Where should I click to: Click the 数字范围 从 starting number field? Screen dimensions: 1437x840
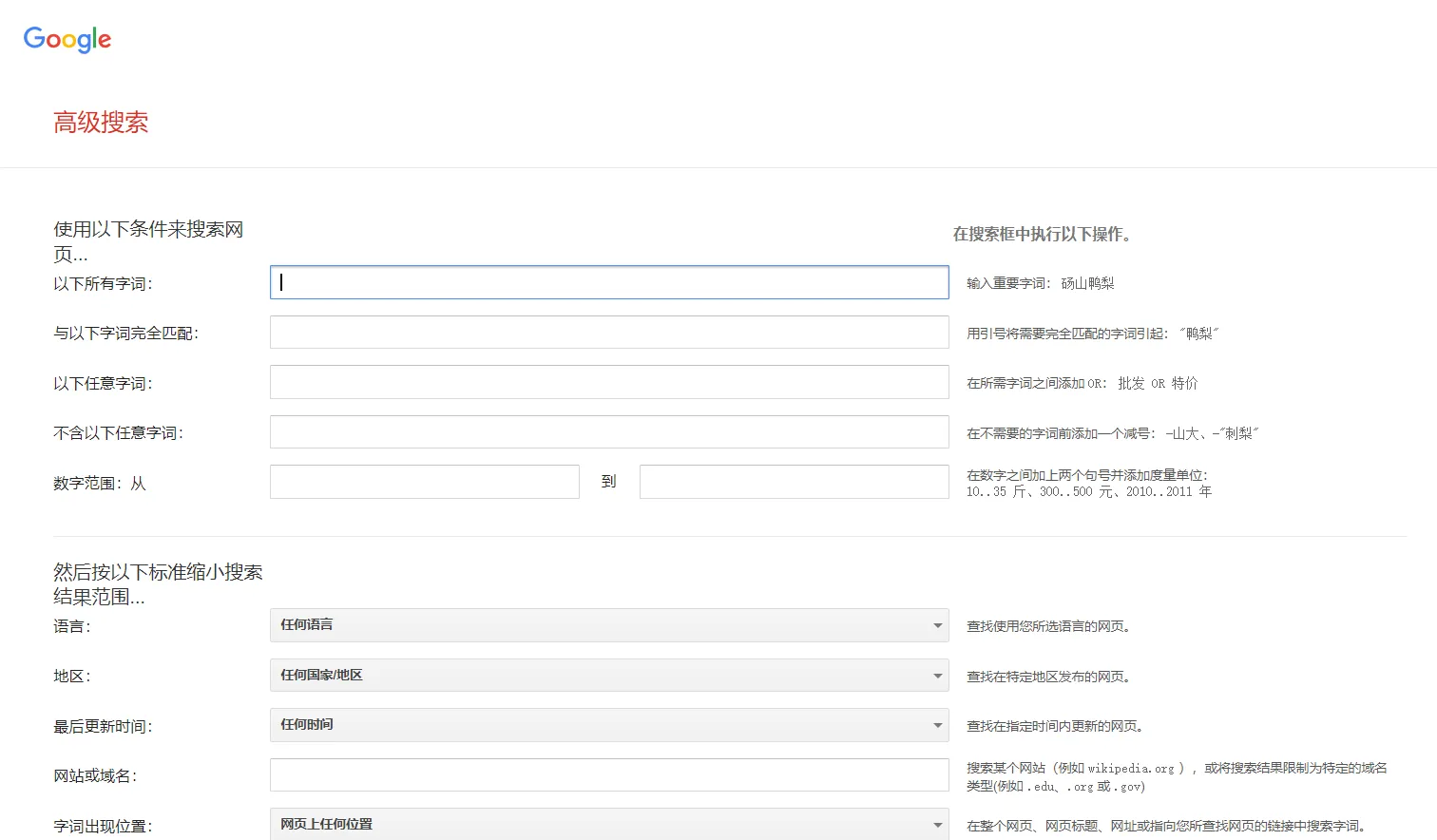point(425,482)
